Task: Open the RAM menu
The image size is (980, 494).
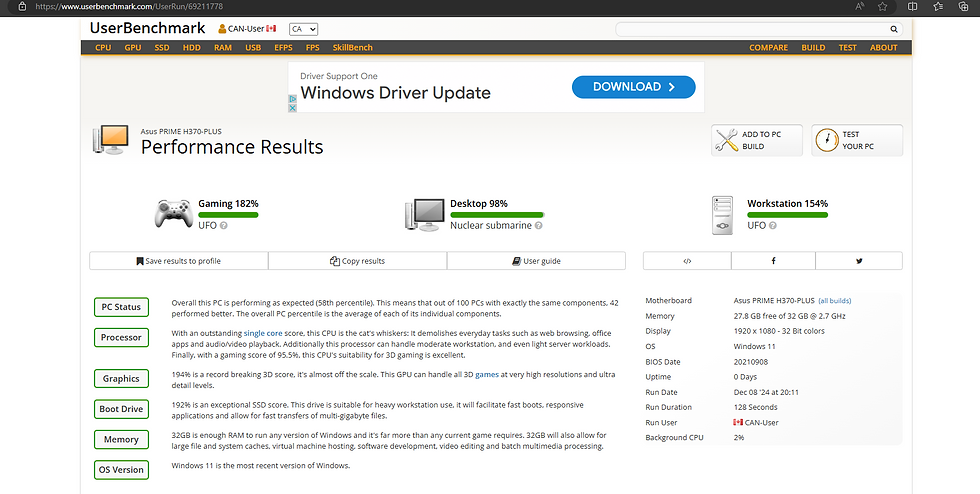Action: (222, 48)
